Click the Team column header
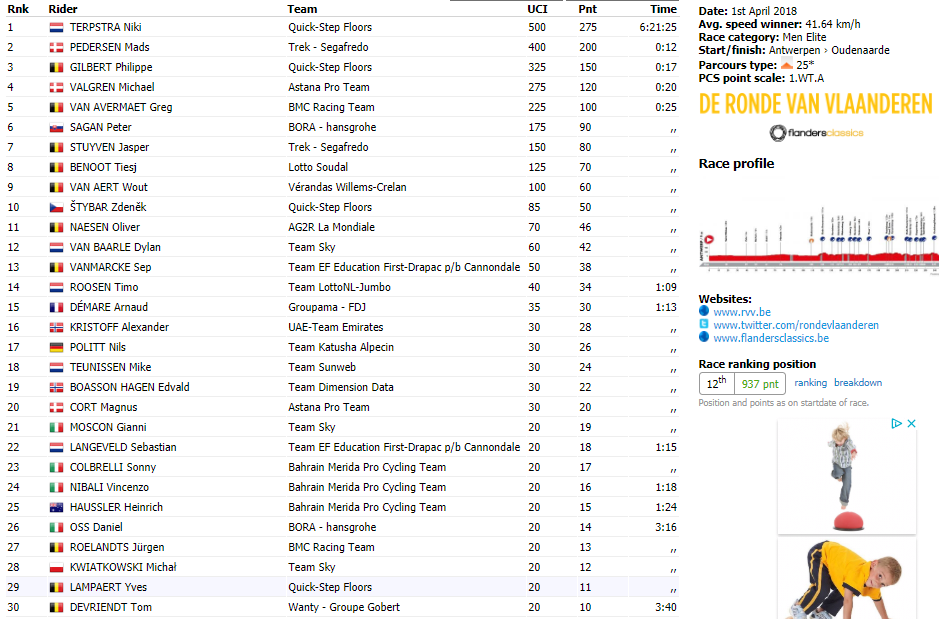939x619 pixels. click(302, 9)
